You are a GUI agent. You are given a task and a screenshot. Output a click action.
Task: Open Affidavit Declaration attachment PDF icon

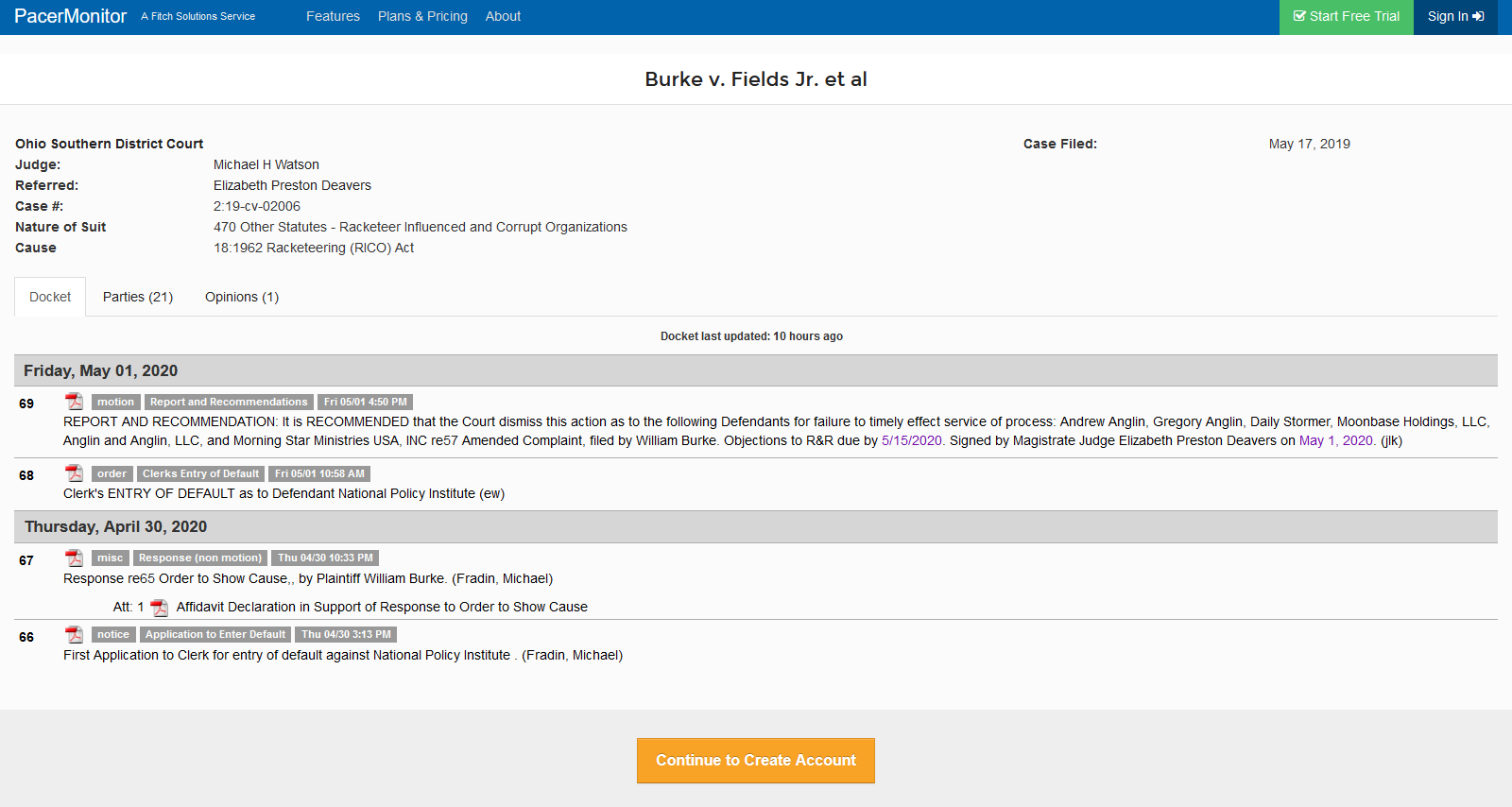159,608
